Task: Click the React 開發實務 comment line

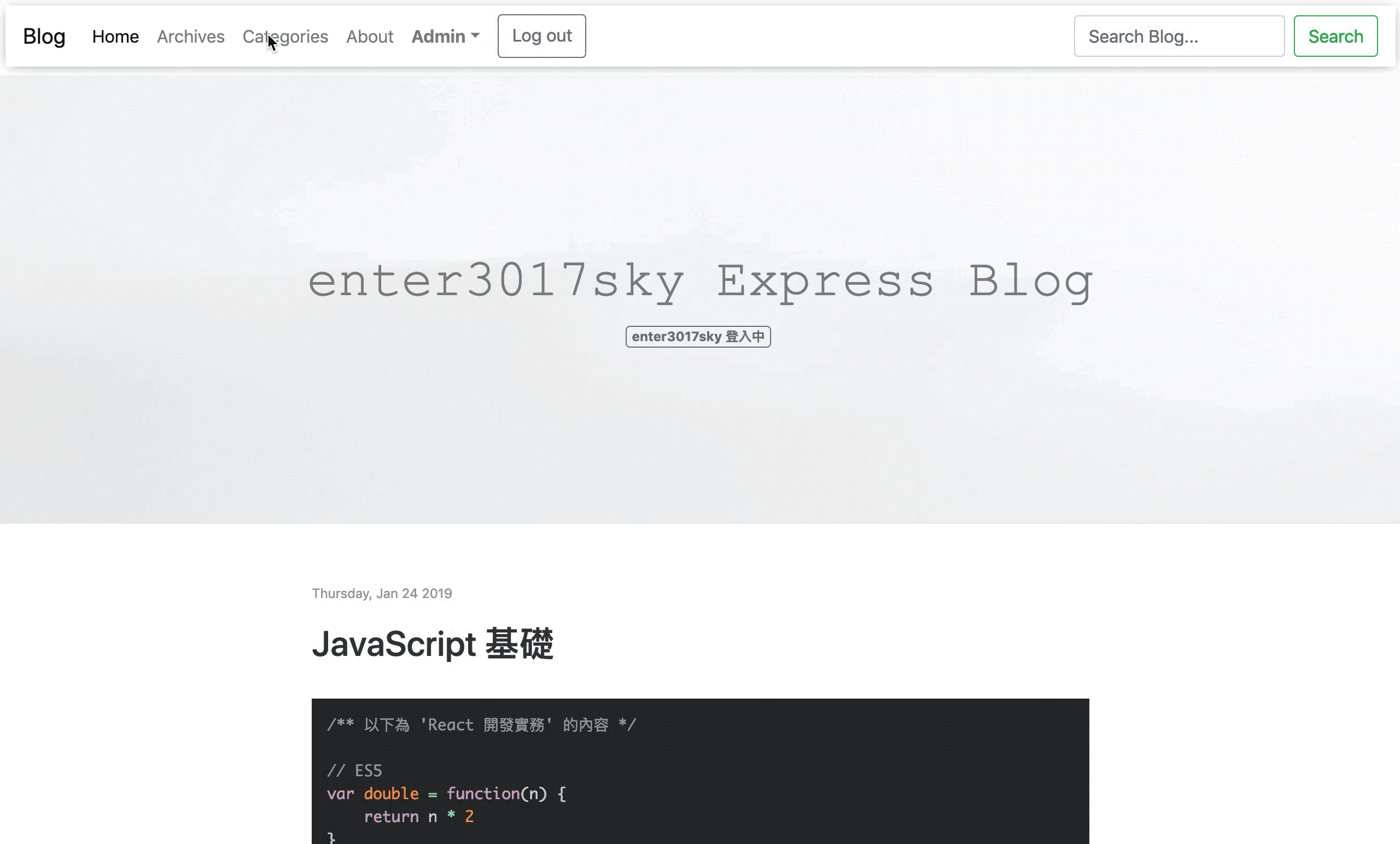Action: point(481,725)
